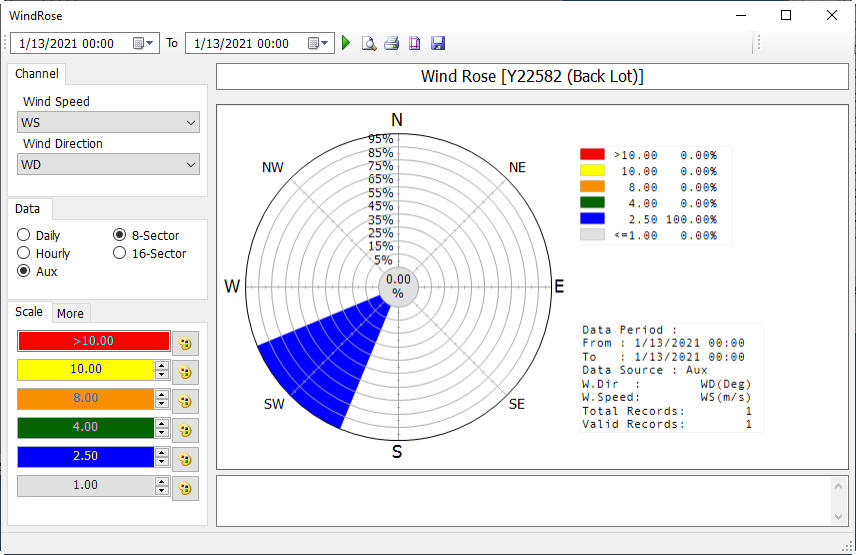Click the purple book export icon
The width and height of the screenshot is (856, 555).
(415, 43)
